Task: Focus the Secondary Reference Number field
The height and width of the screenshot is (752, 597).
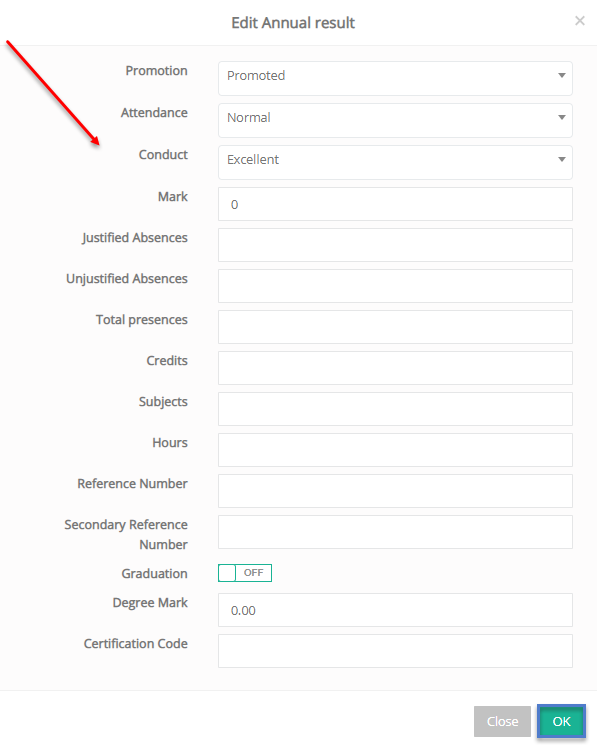Action: click(x=395, y=532)
